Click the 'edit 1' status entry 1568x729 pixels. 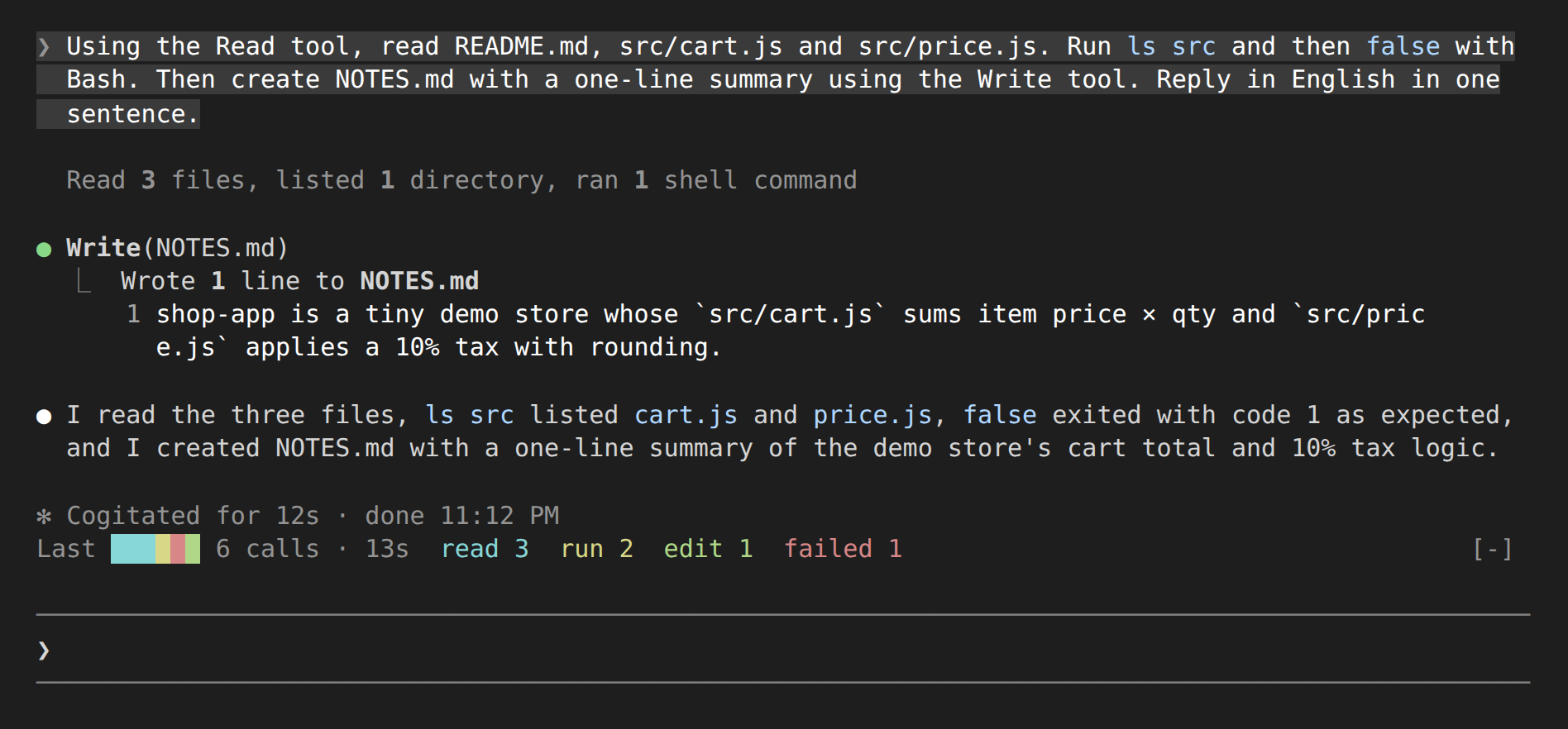(x=709, y=549)
